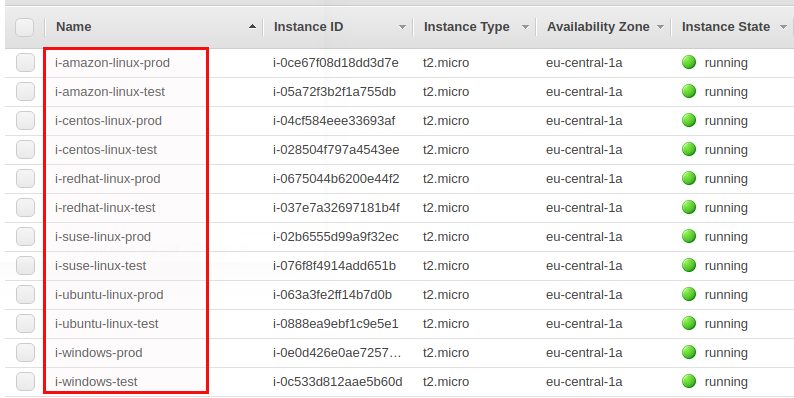Open the Instance ID column dropdown arrow

click(403, 27)
